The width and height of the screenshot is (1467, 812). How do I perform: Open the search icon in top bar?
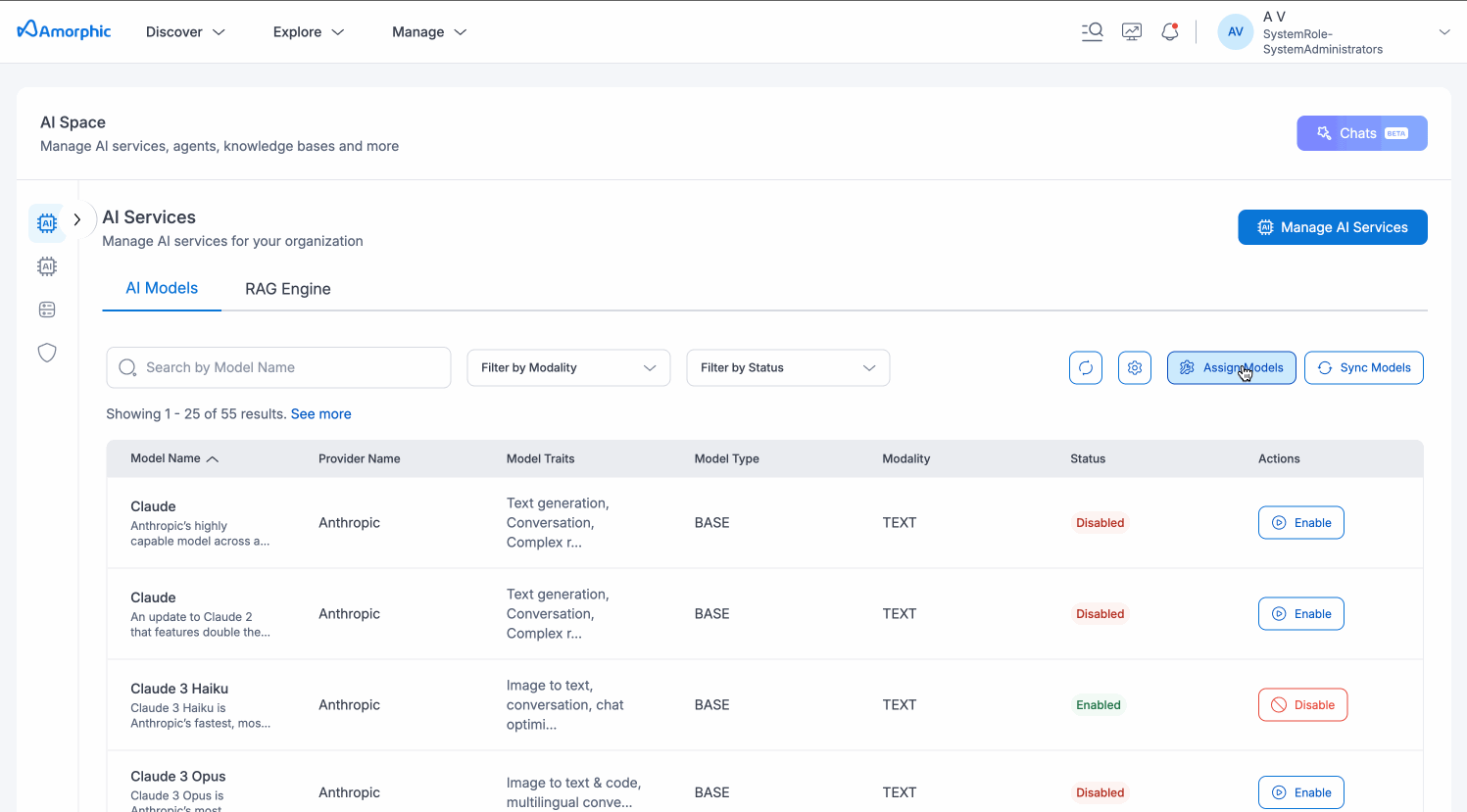click(x=1092, y=31)
